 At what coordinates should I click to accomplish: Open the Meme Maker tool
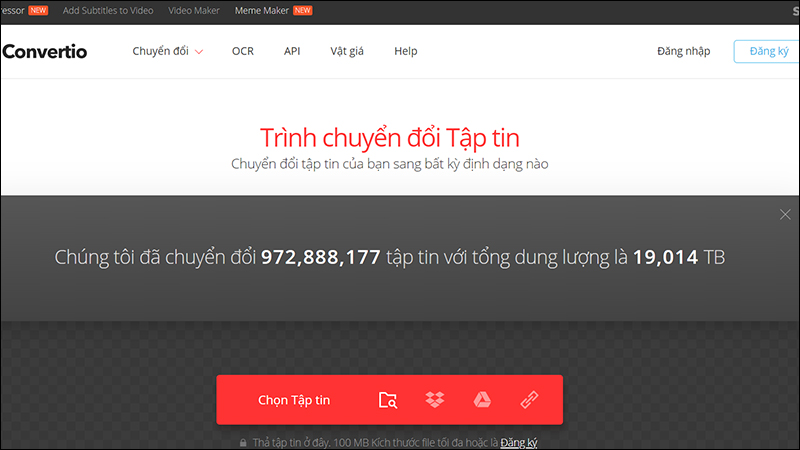(262, 10)
